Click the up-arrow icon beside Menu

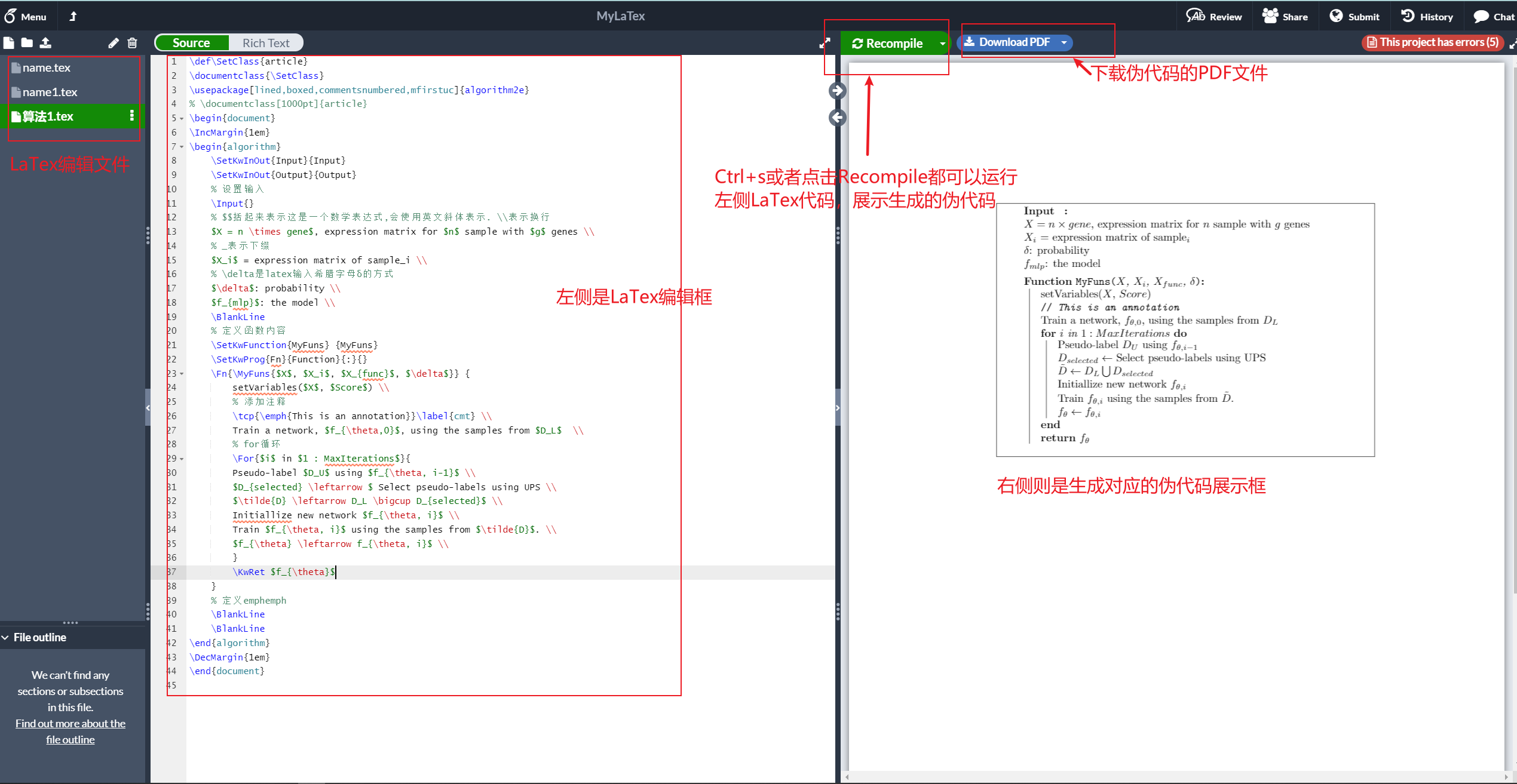[73, 17]
